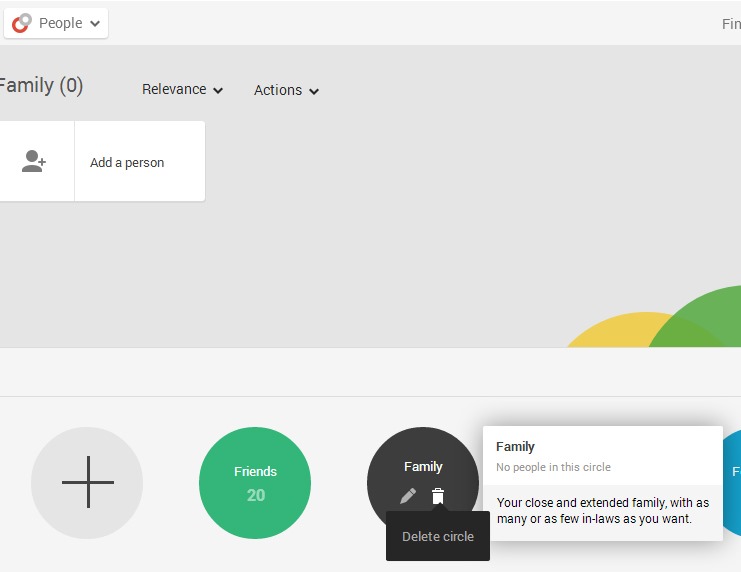Click the Add a person label

[127, 163]
